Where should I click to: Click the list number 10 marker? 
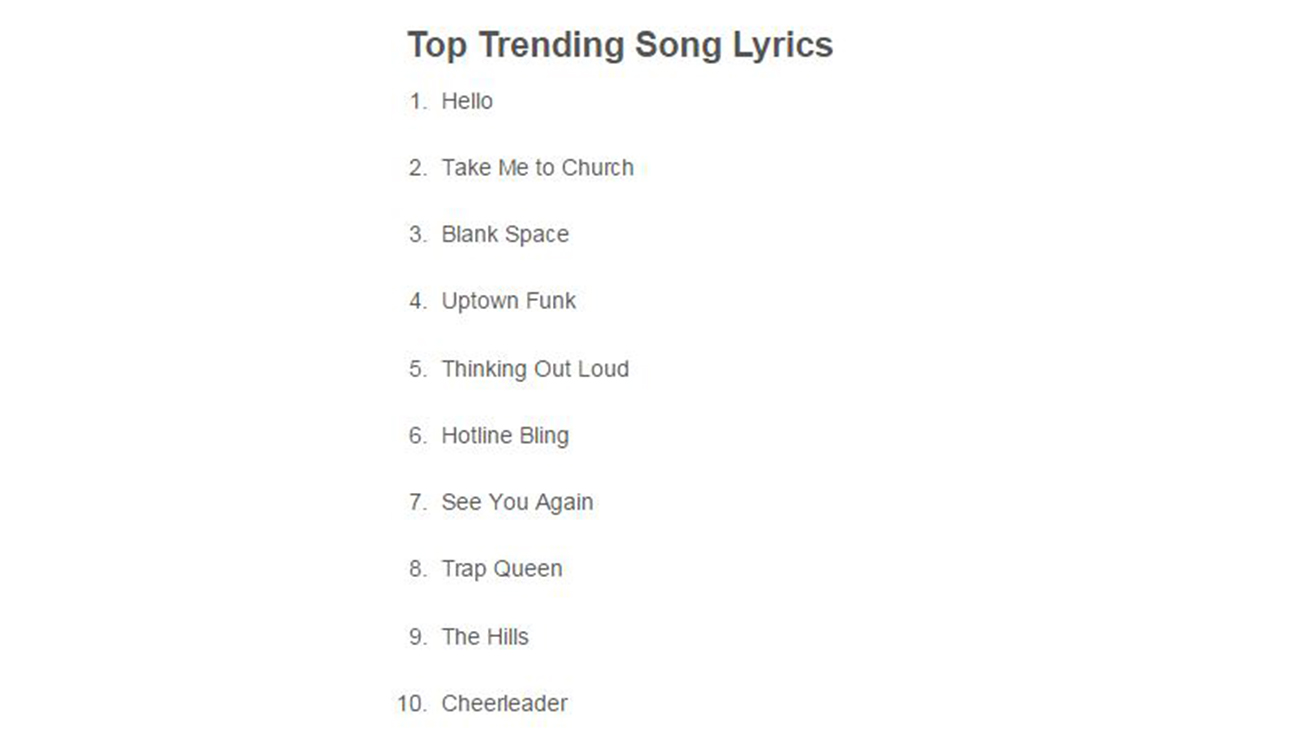click(x=412, y=704)
